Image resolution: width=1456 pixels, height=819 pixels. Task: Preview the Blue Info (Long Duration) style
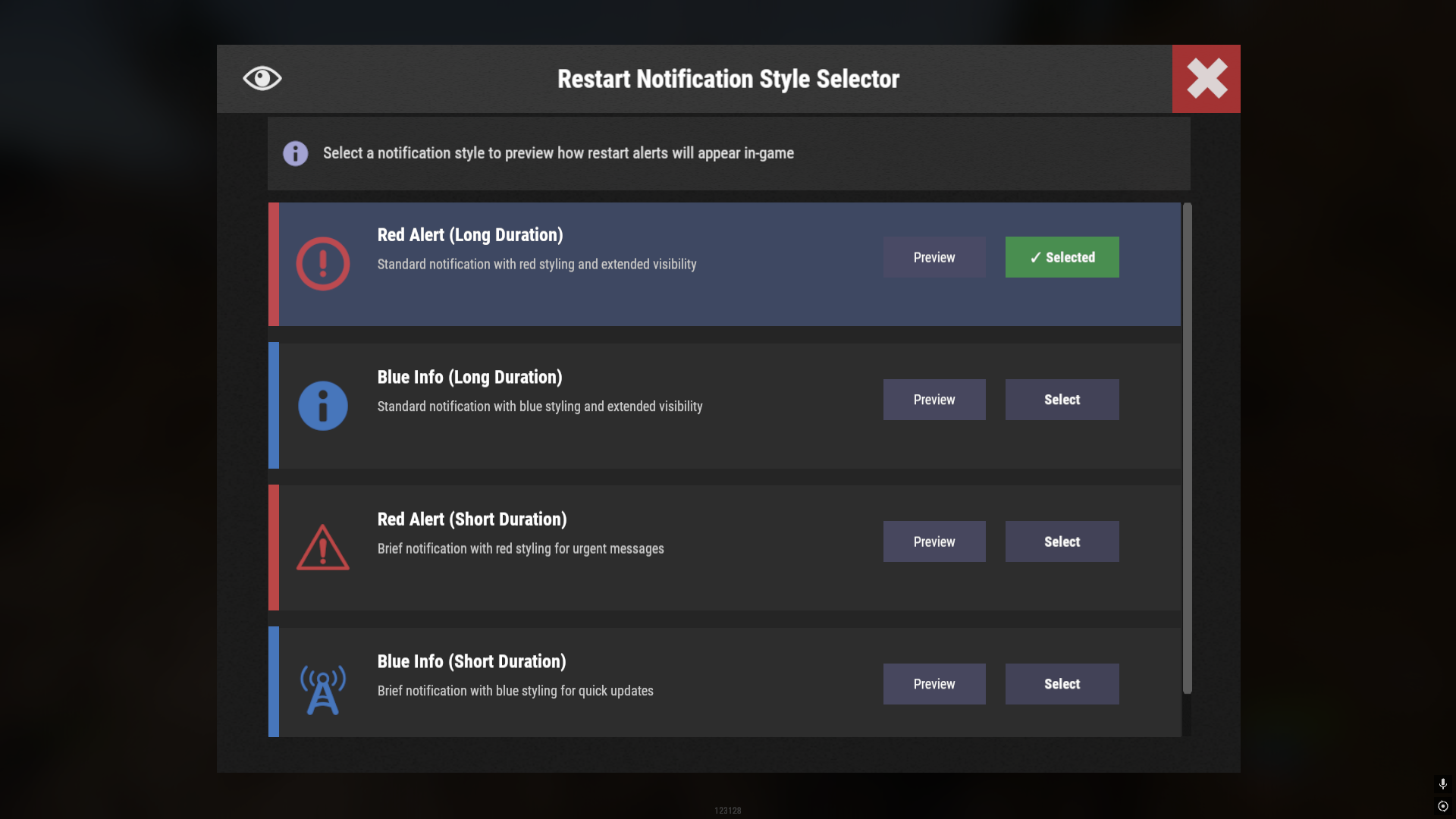934,400
